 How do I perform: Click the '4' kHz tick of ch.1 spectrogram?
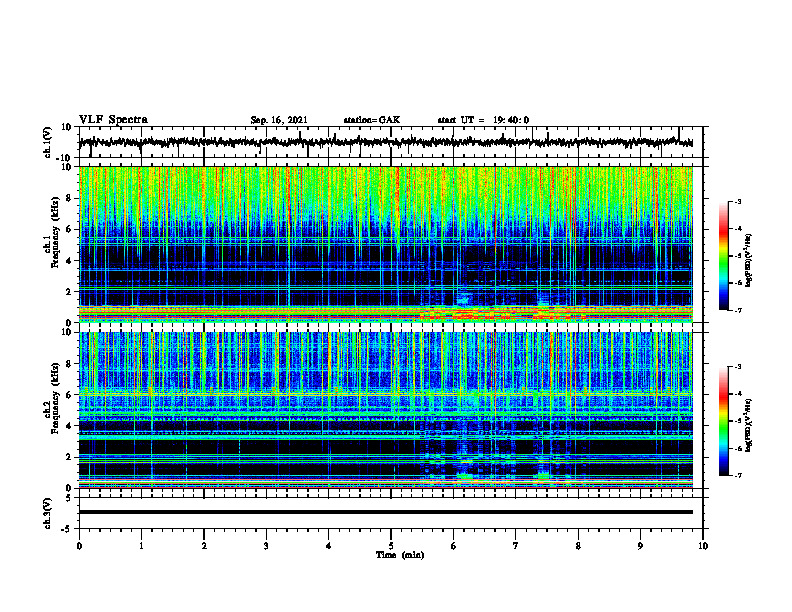[69, 261]
